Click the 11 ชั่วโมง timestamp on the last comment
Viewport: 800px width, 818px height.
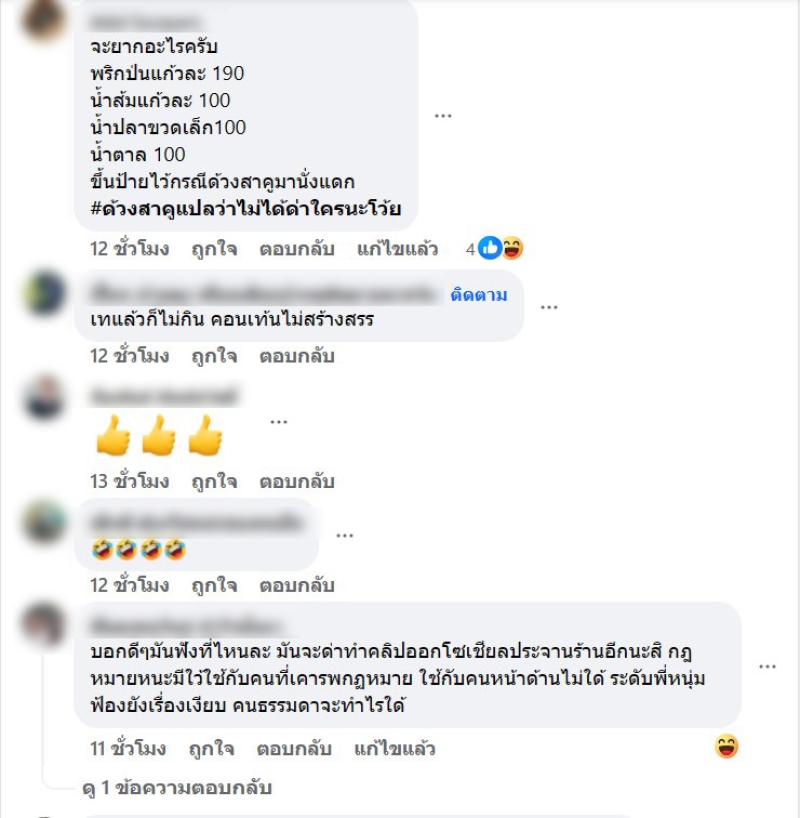pyautogui.click(x=128, y=749)
